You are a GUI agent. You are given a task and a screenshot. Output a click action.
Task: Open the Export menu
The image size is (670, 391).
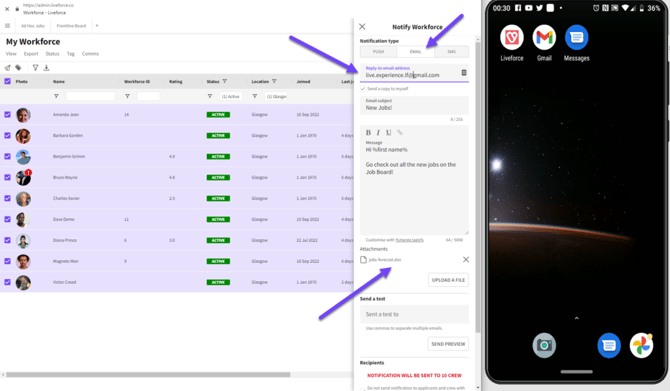pyautogui.click(x=31, y=54)
